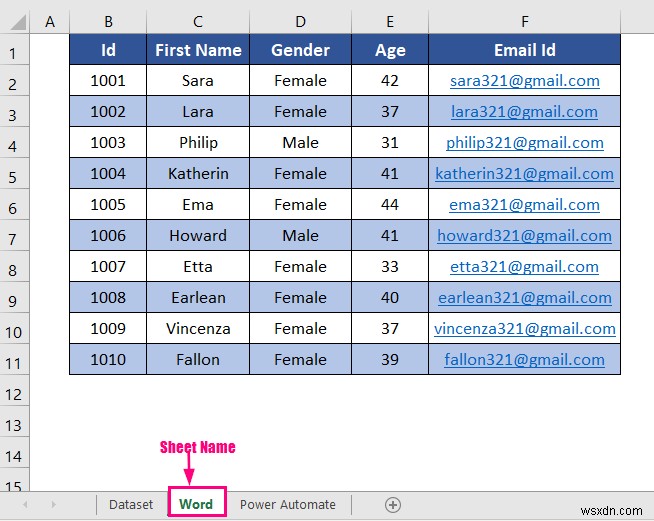The image size is (654, 521).
Task: Add a new sheet with plus icon
Action: coord(392,504)
